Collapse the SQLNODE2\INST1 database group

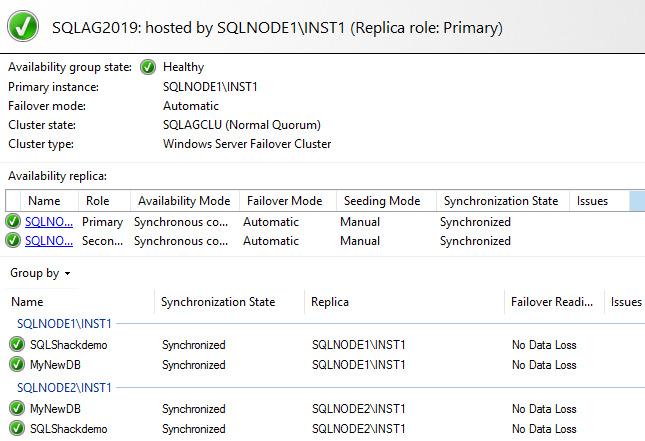(65, 388)
